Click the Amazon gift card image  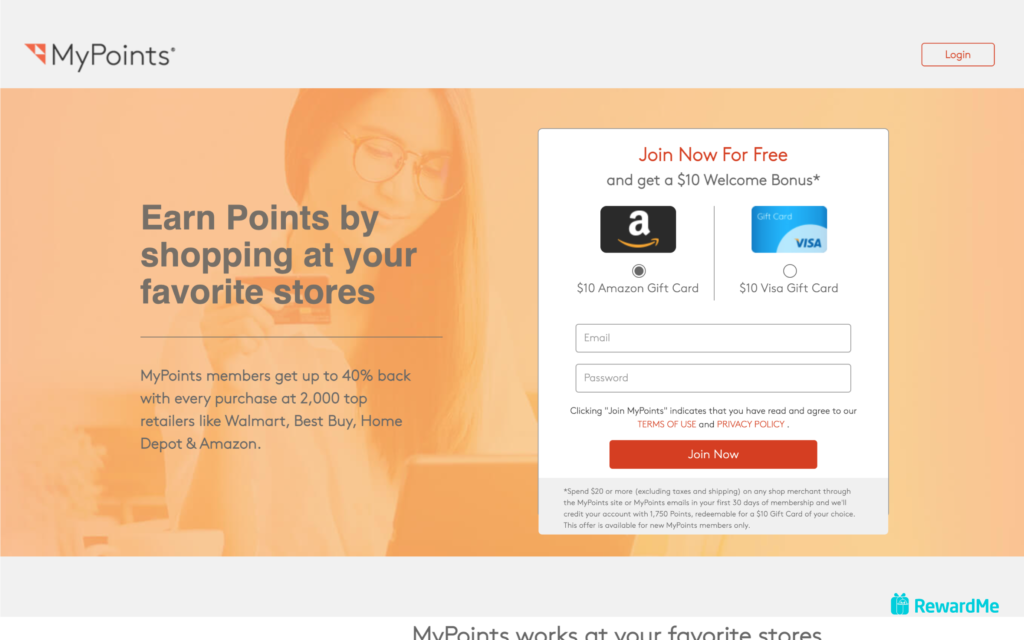point(638,229)
